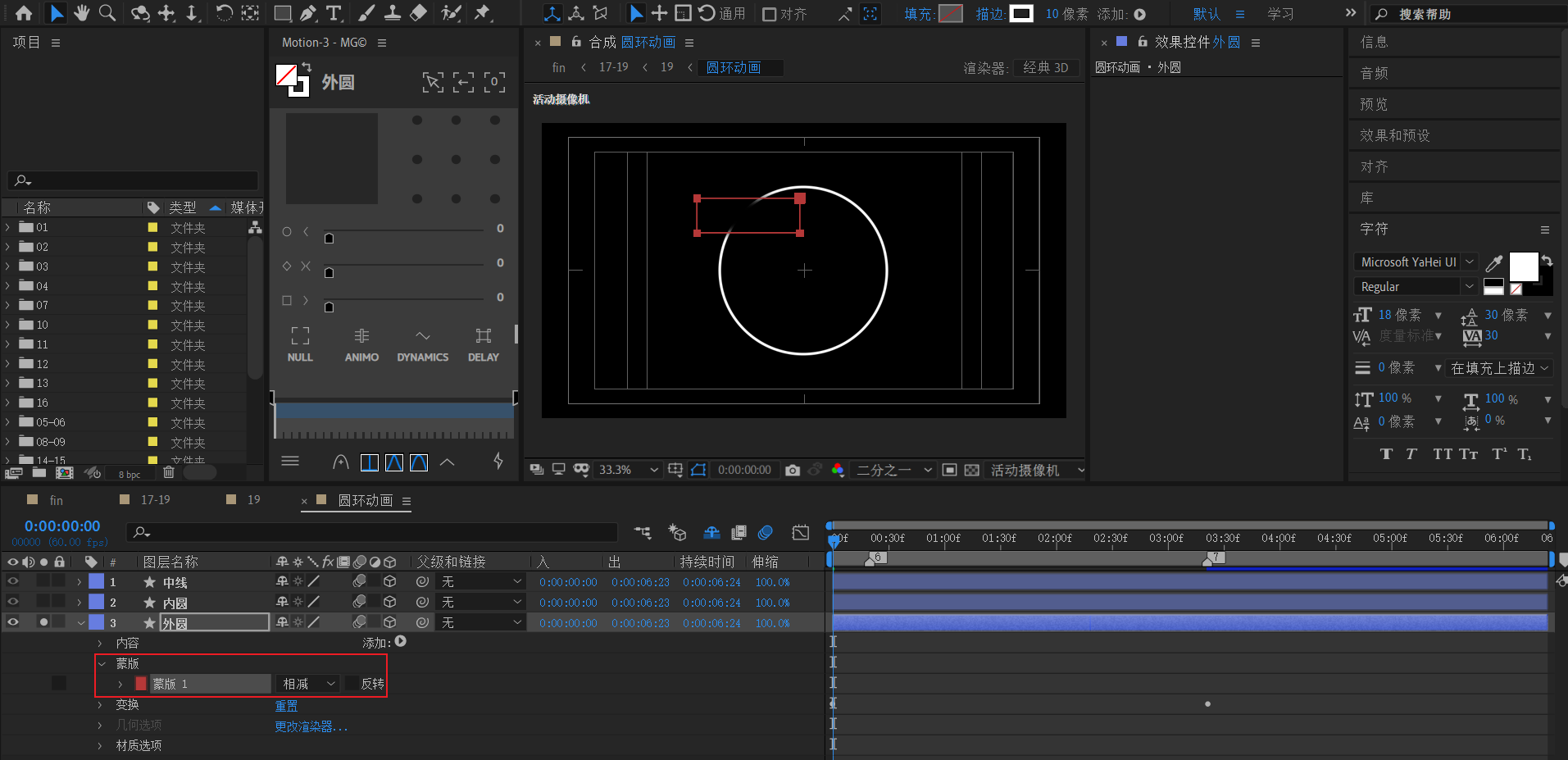Select the Puppet Pin tool
Image resolution: width=1568 pixels, height=760 pixels.
tap(482, 13)
